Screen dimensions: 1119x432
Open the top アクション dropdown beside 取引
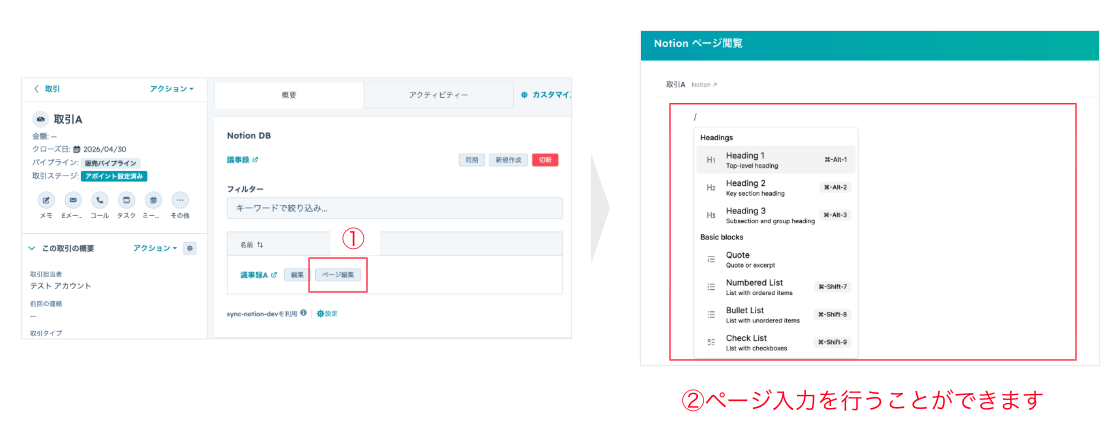pyautogui.click(x=172, y=89)
